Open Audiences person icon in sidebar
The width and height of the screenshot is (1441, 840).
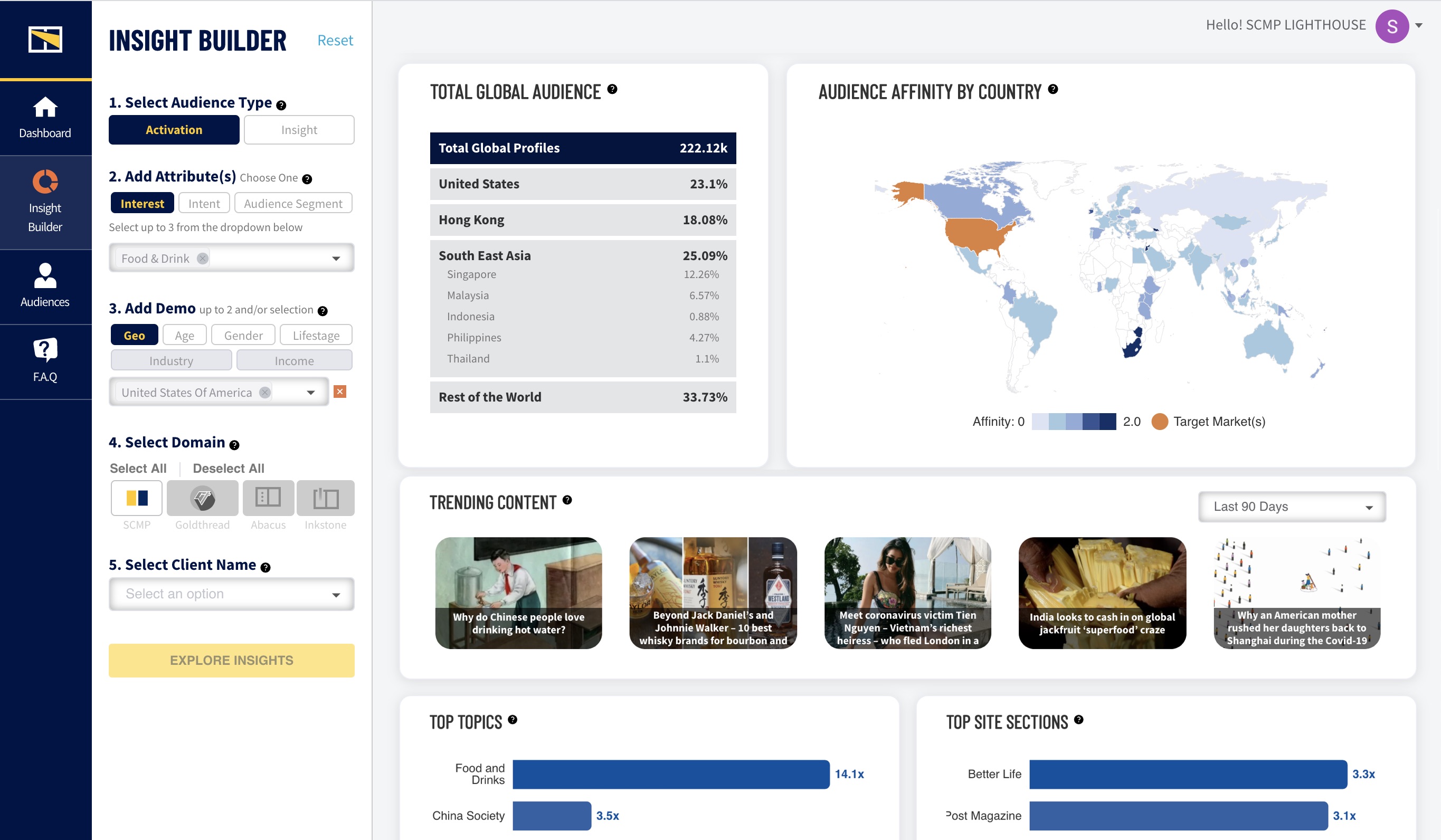45,275
